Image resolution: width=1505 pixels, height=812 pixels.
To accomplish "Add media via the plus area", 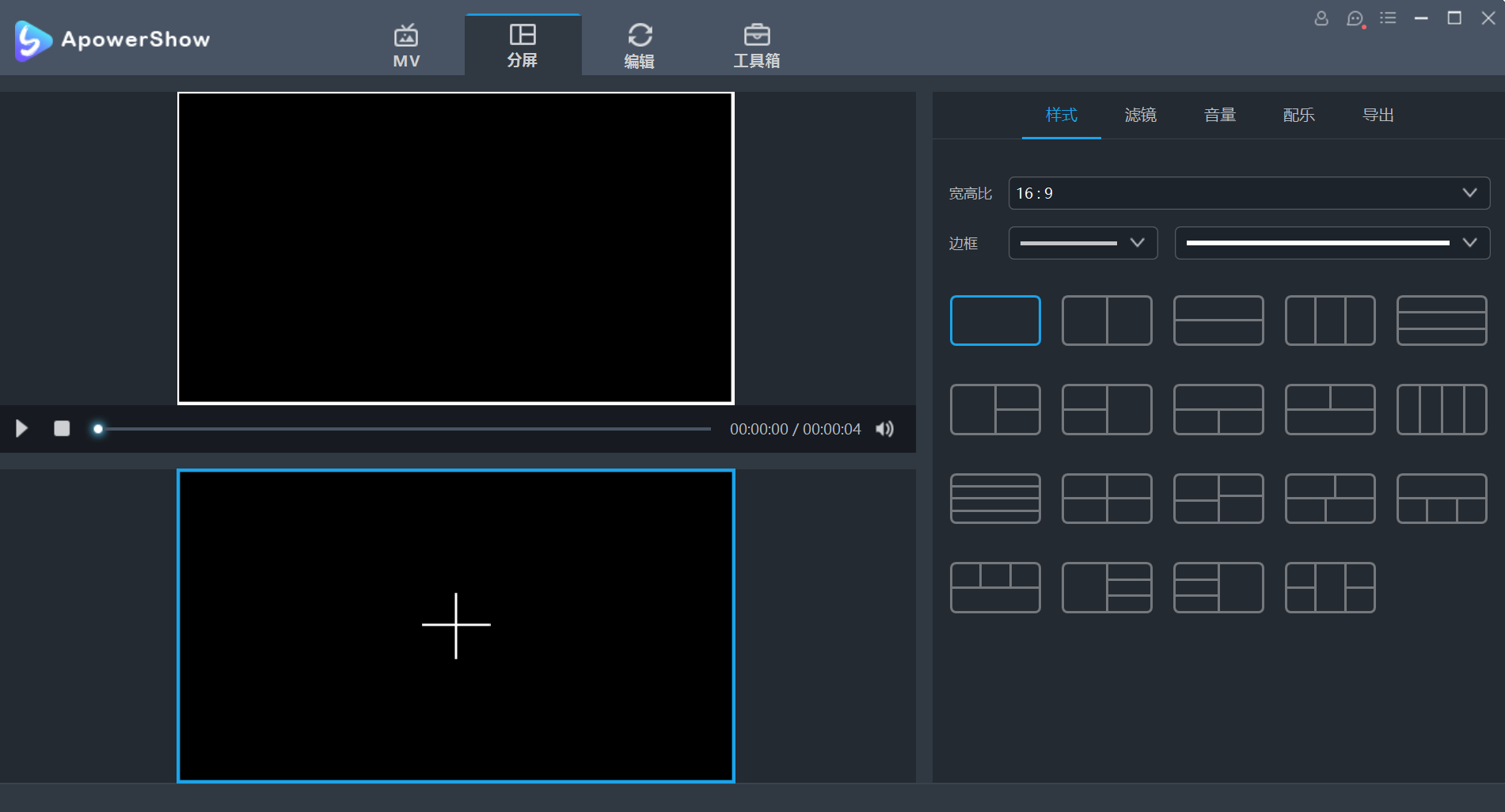I will [x=456, y=625].
